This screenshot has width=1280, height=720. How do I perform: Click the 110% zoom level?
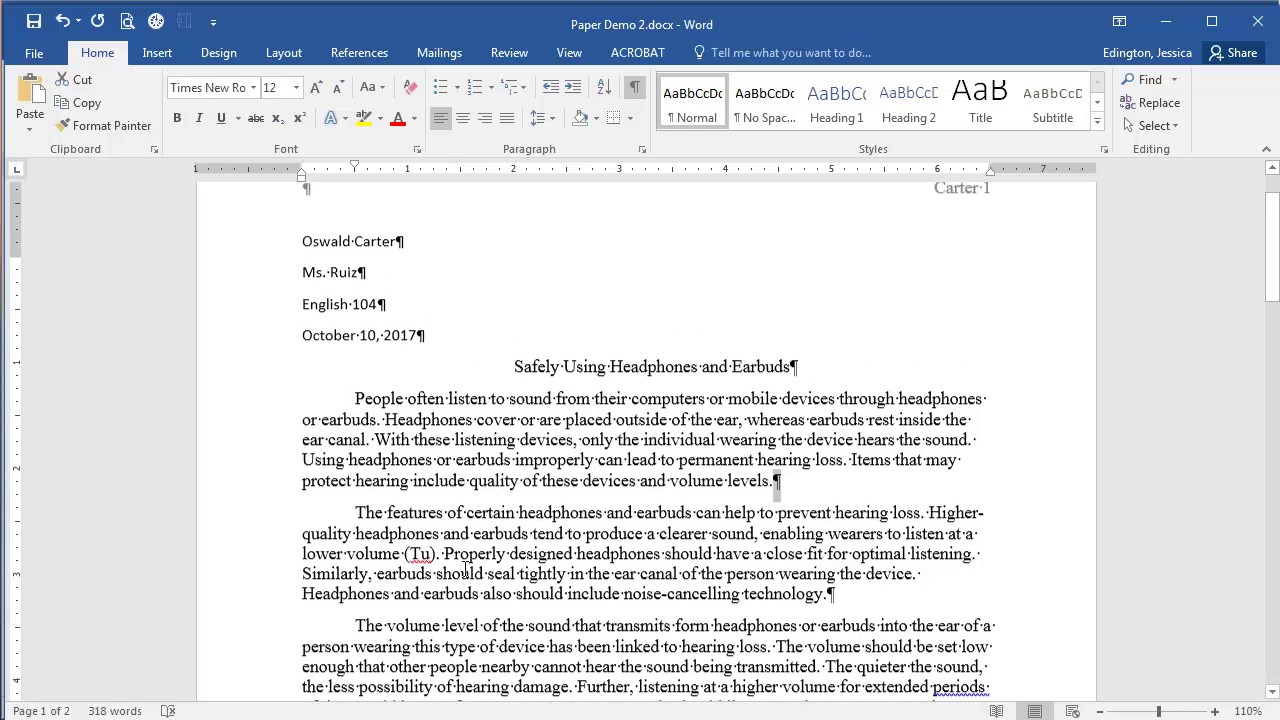pyautogui.click(x=1248, y=711)
